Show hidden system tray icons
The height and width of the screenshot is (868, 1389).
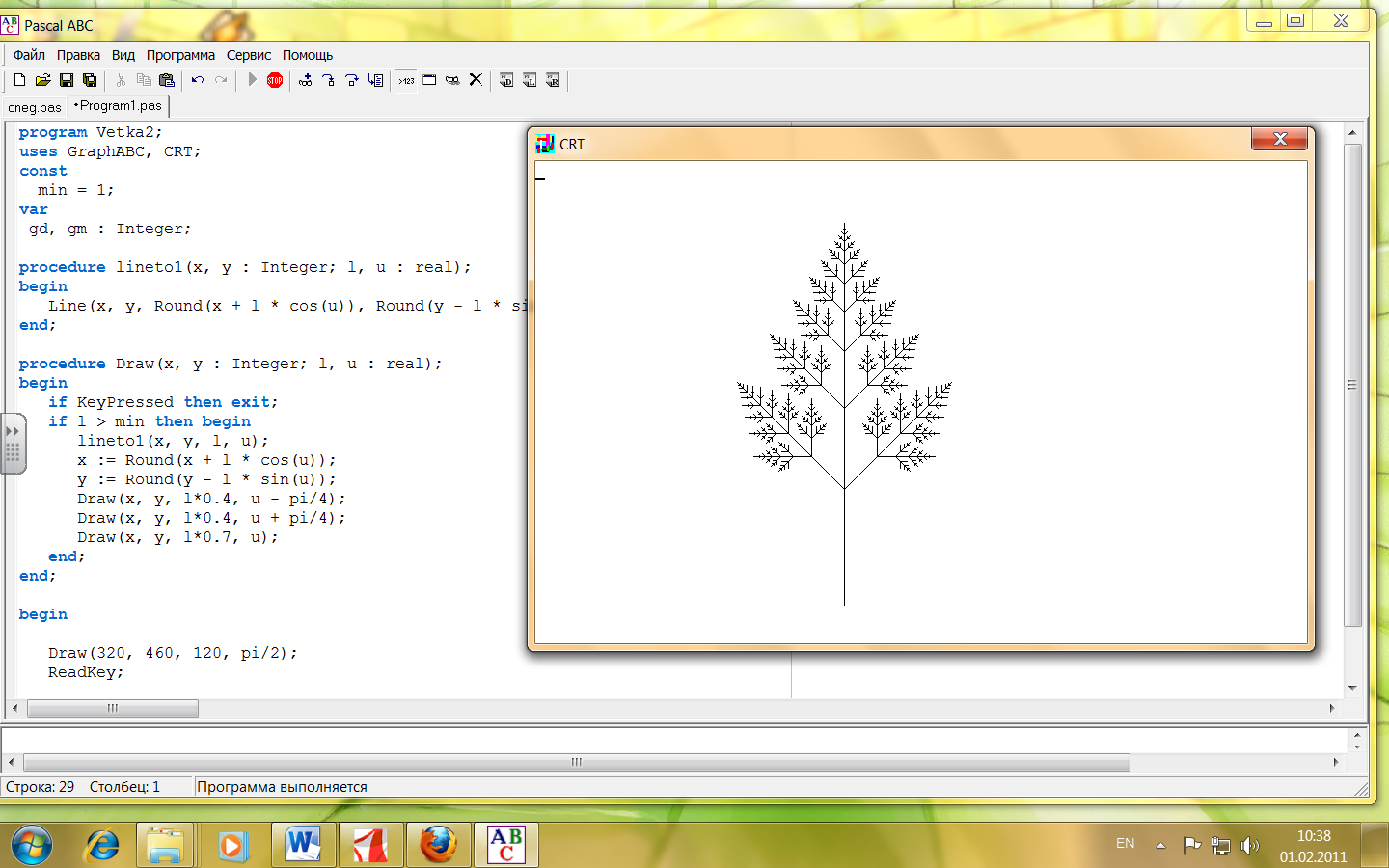tap(1160, 846)
